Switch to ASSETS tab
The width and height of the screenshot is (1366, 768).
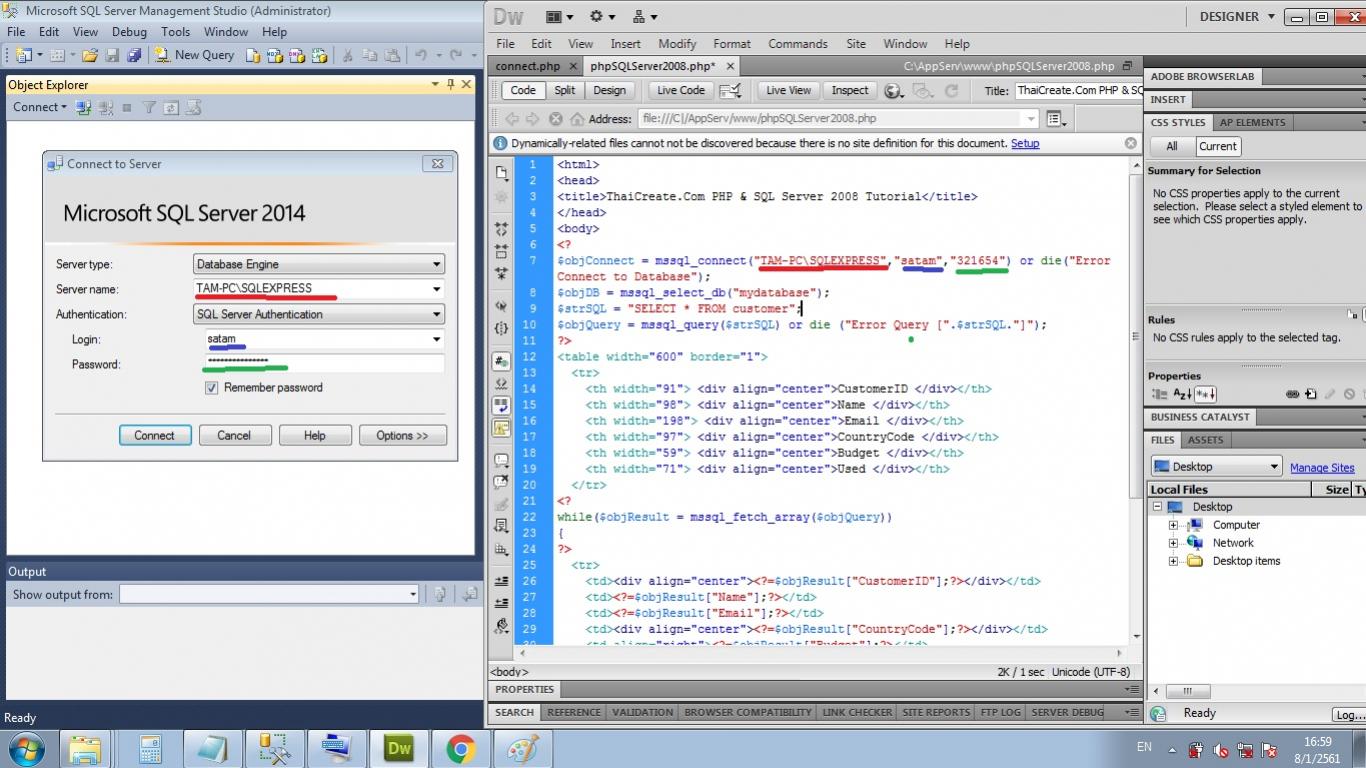point(1205,440)
